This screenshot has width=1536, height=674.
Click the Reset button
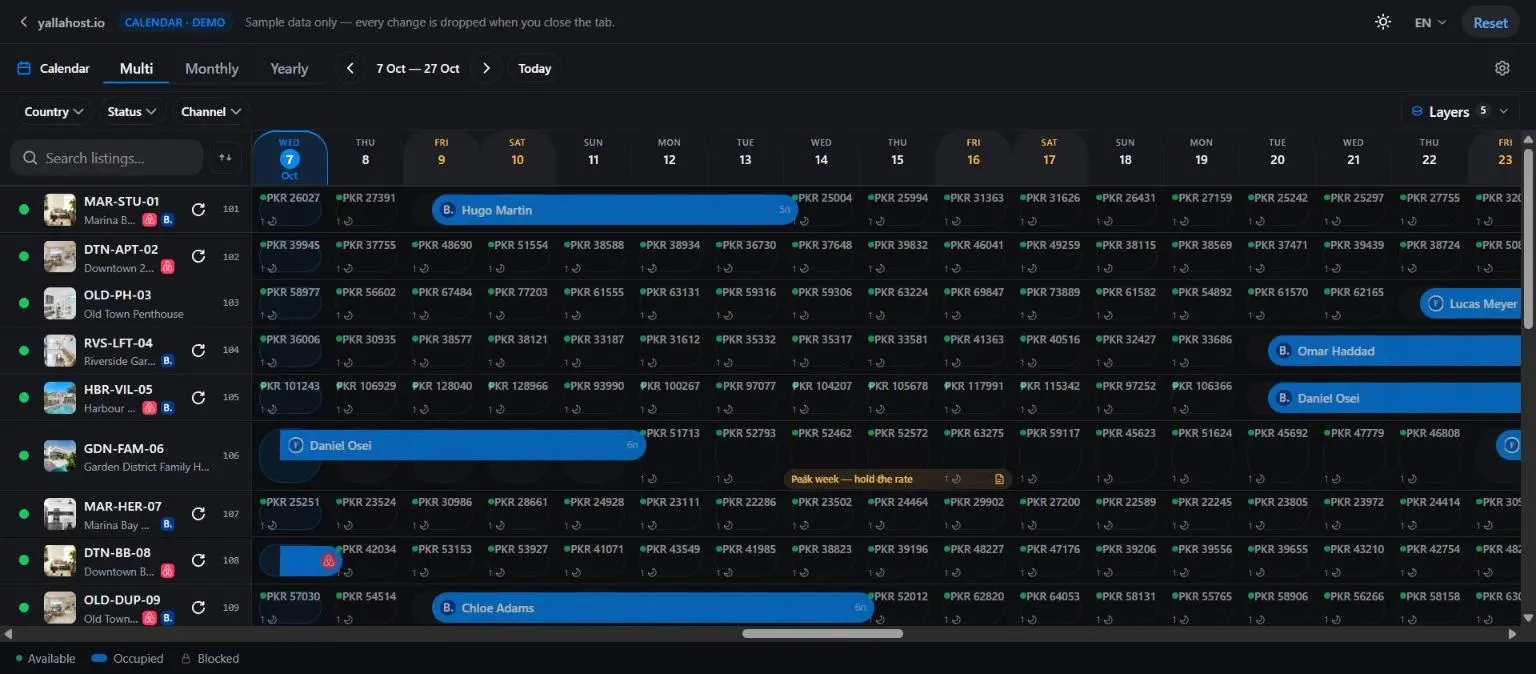click(x=1490, y=22)
